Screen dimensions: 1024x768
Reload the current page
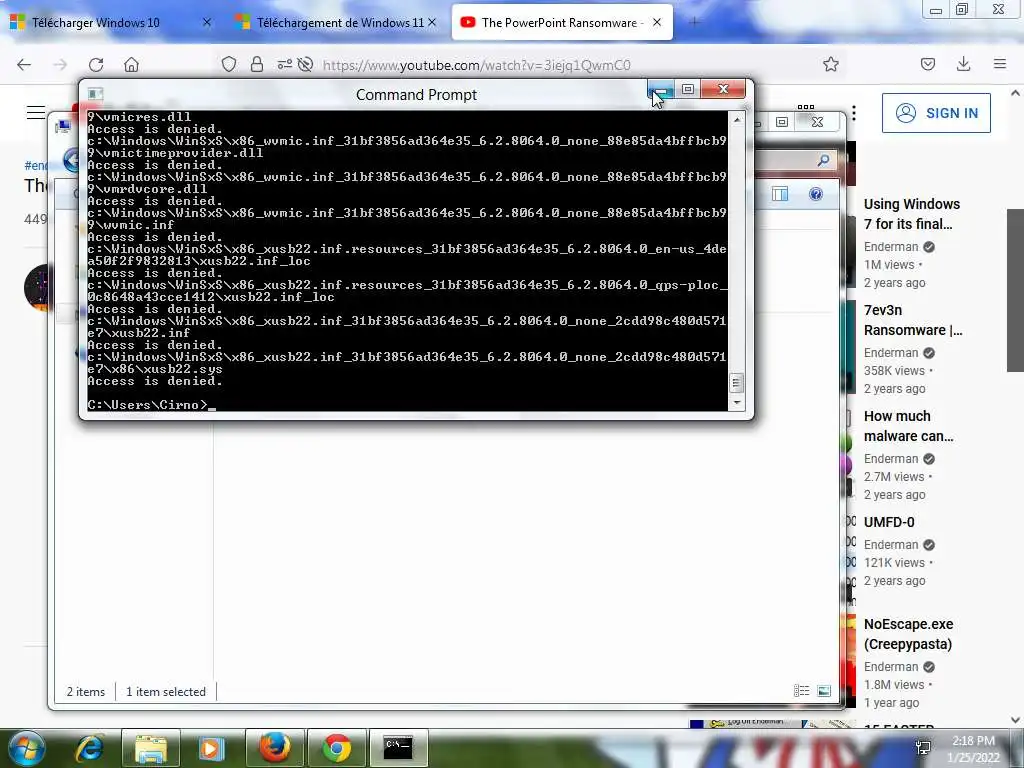click(x=96, y=64)
